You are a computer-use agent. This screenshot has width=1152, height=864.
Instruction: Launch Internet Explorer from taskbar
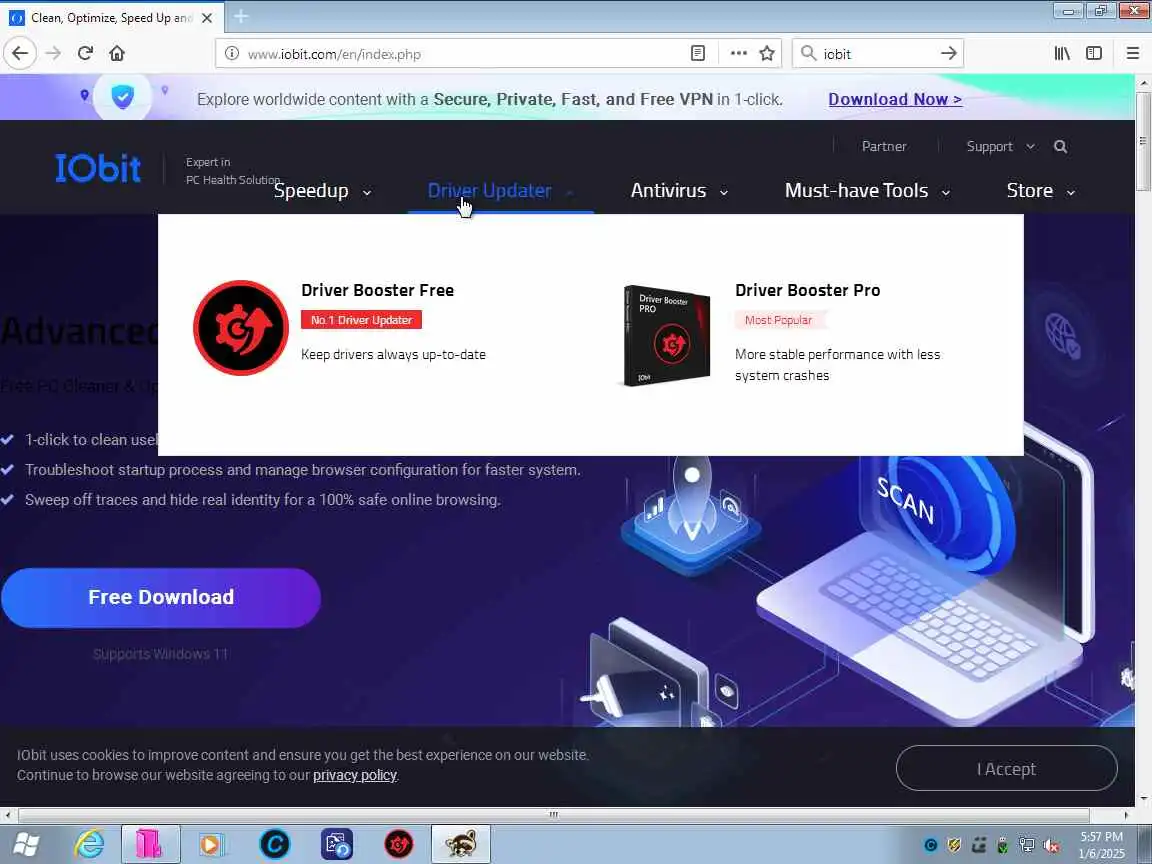(x=89, y=845)
